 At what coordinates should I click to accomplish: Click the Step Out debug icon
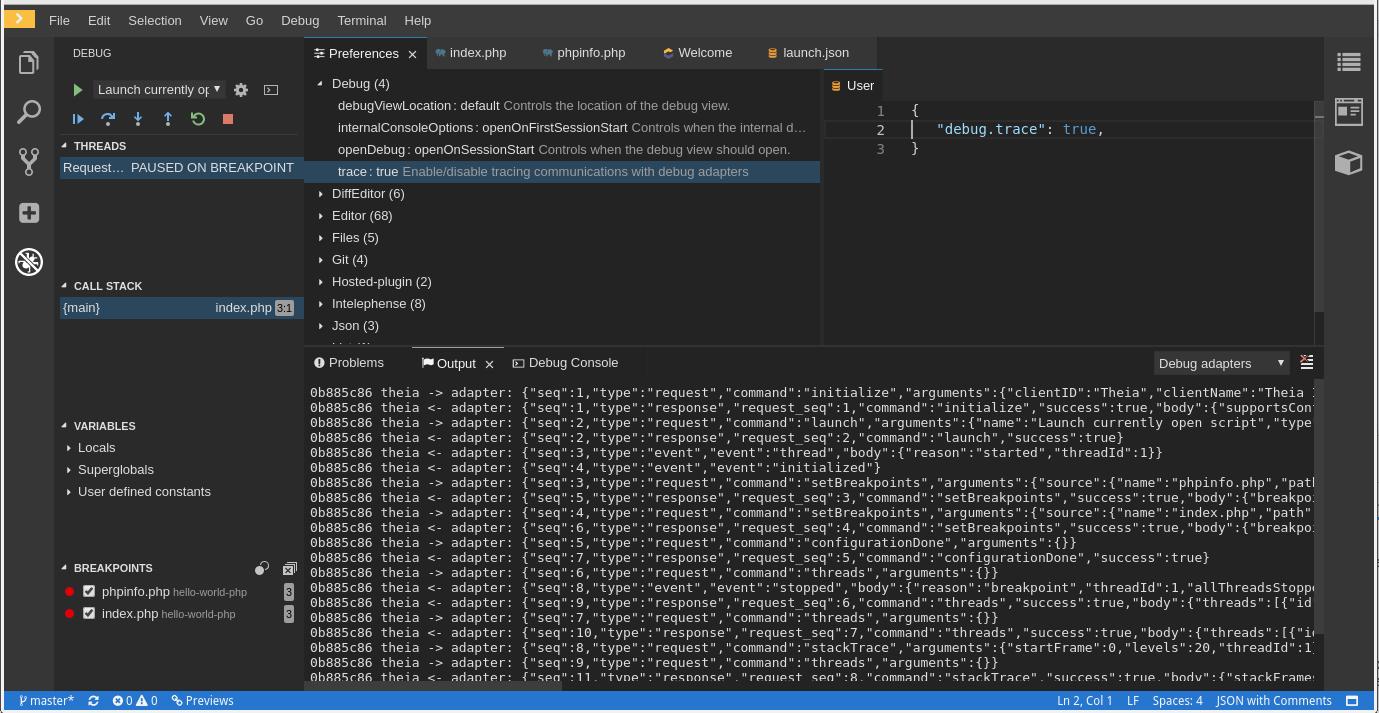click(x=168, y=119)
